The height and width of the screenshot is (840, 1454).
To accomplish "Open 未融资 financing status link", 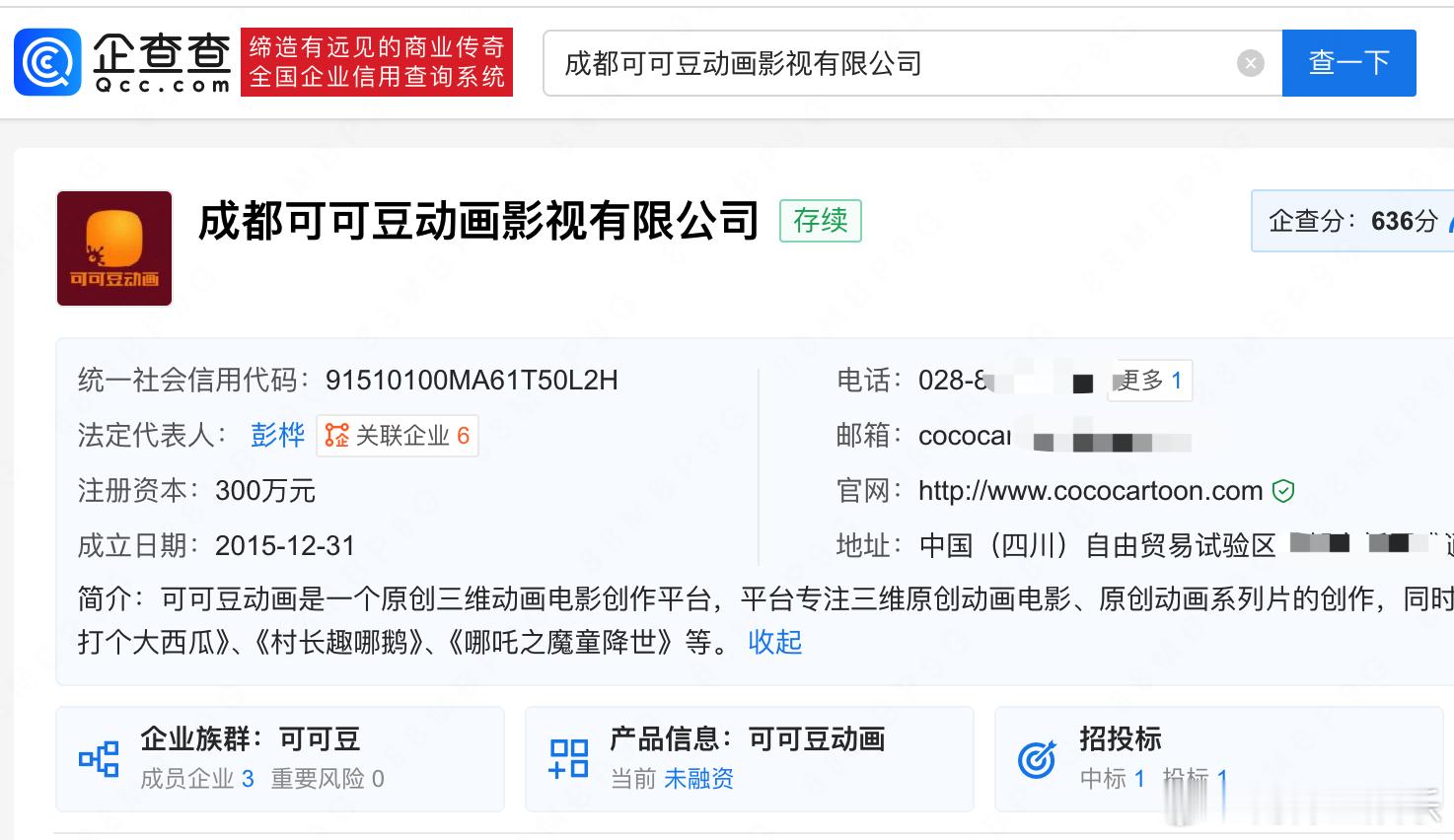I will click(698, 779).
